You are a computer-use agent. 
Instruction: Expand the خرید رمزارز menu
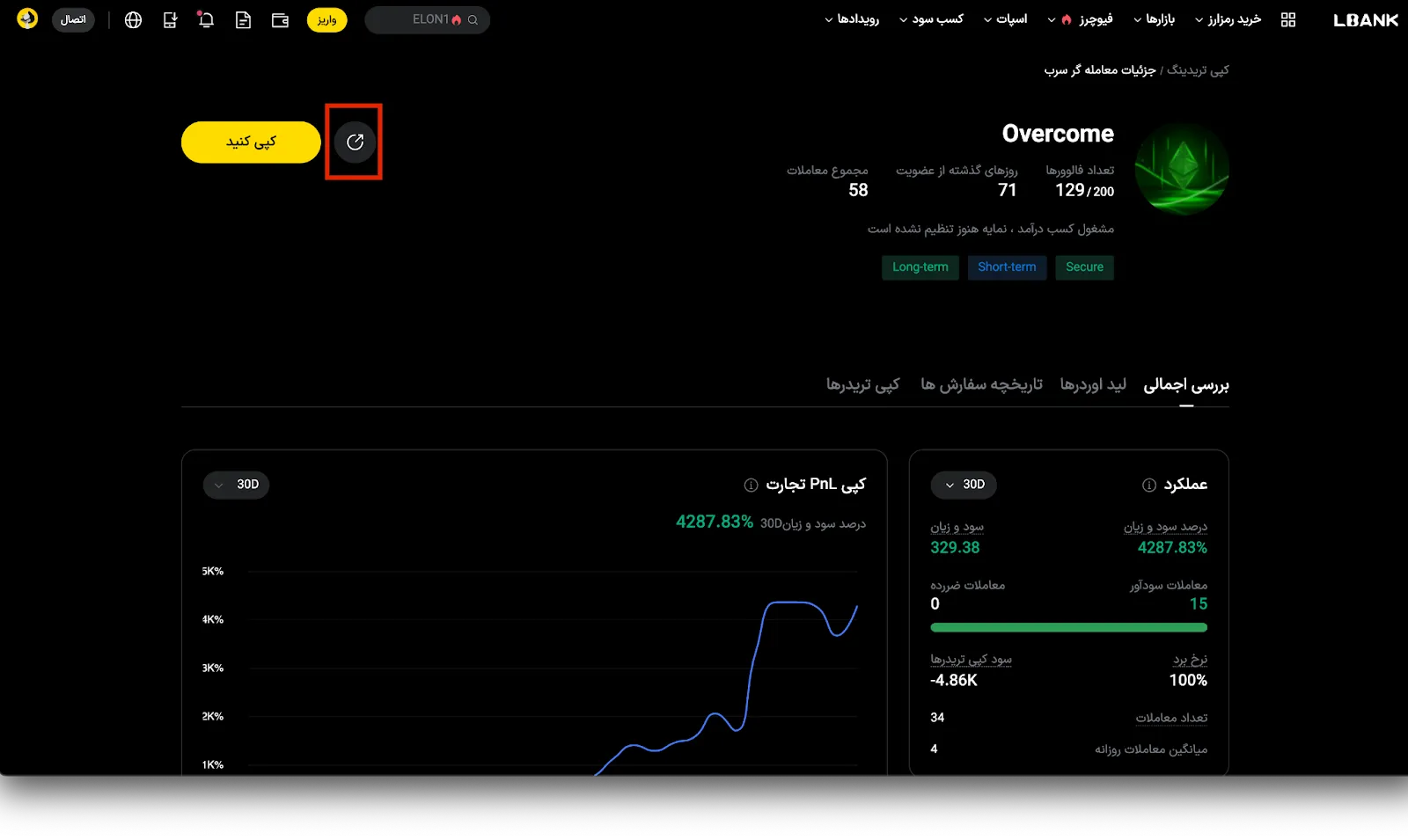[1228, 19]
